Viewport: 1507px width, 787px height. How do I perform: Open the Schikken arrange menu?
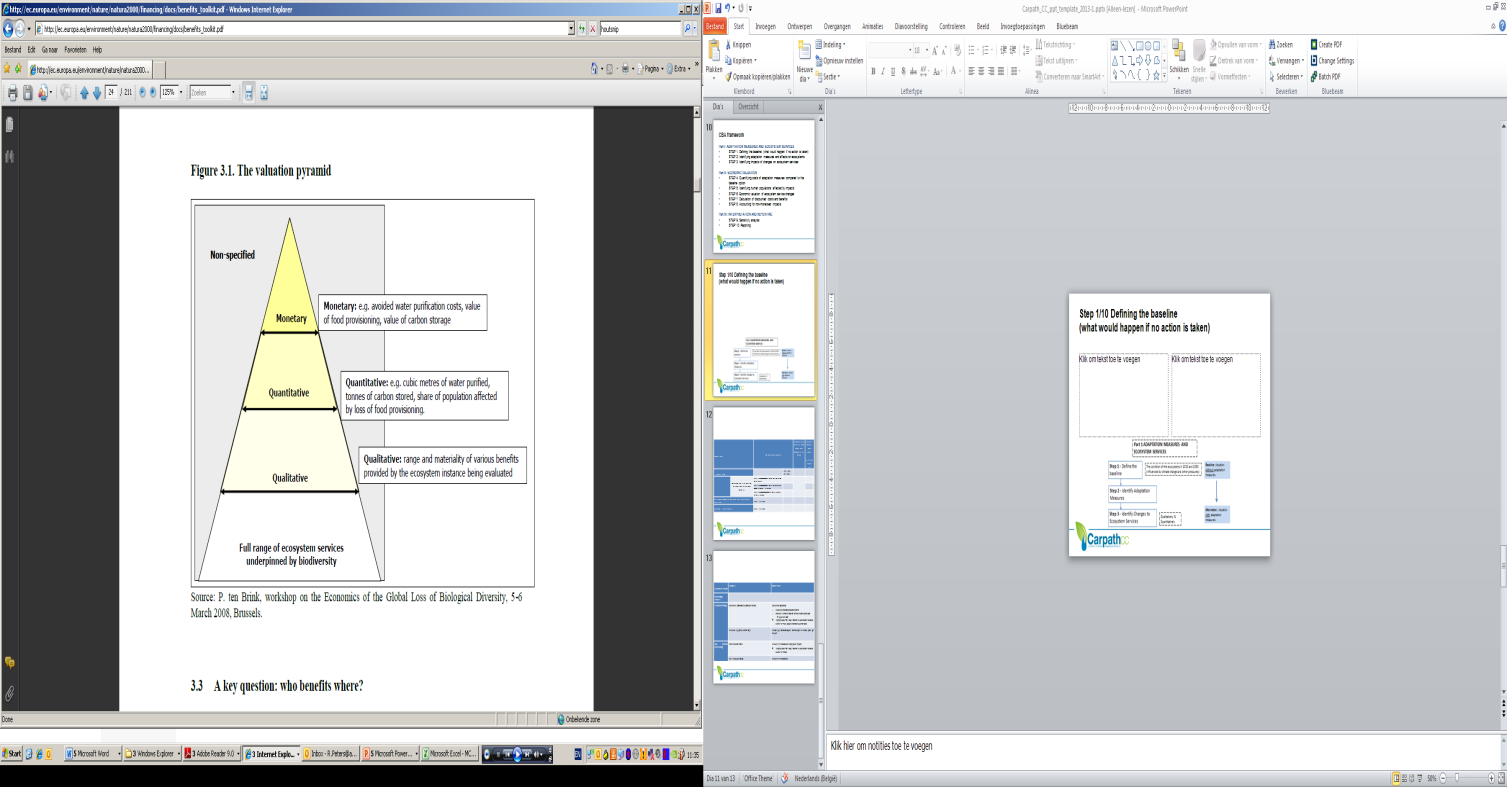tap(1178, 59)
